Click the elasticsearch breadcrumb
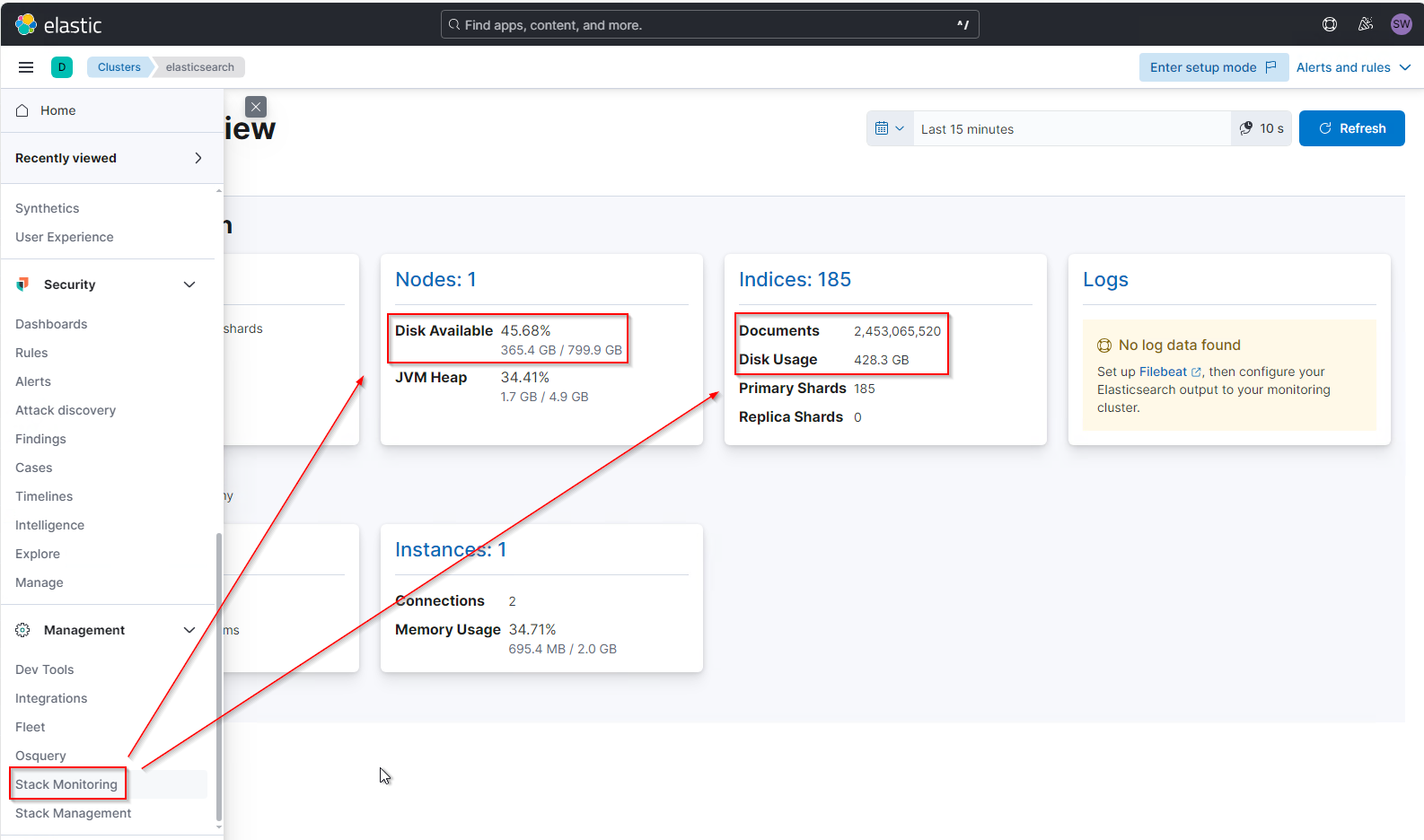1424x840 pixels. [199, 67]
